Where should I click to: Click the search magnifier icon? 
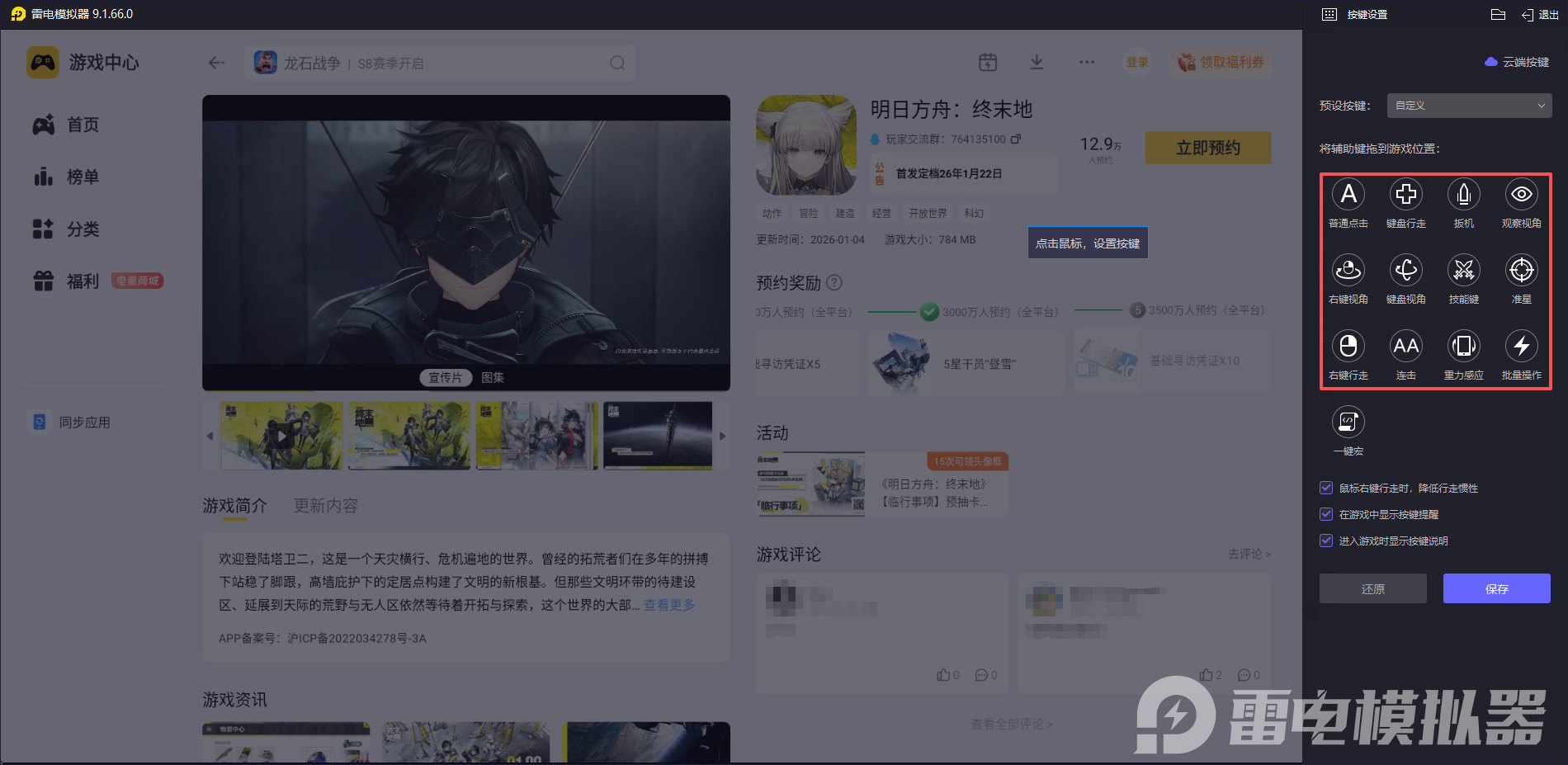coord(617,63)
